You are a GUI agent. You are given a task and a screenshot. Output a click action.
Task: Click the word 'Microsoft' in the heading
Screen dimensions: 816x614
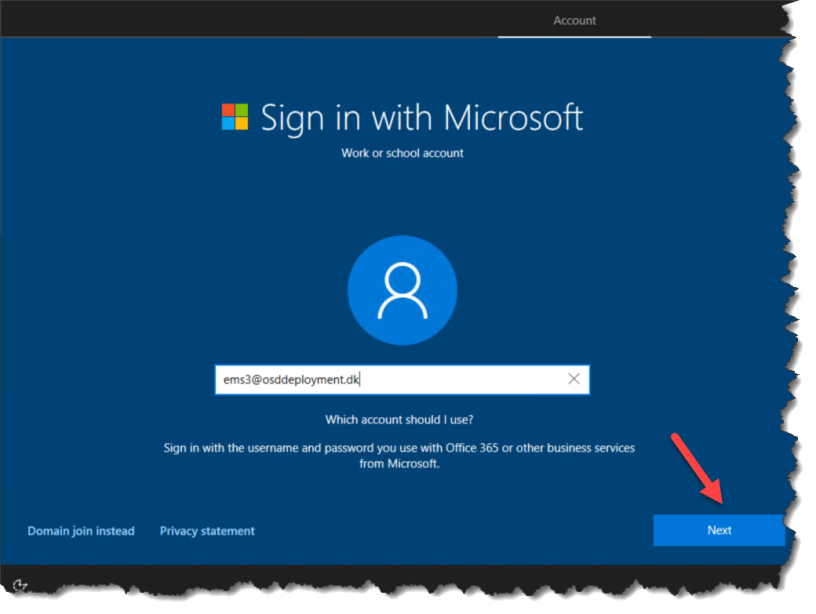513,117
